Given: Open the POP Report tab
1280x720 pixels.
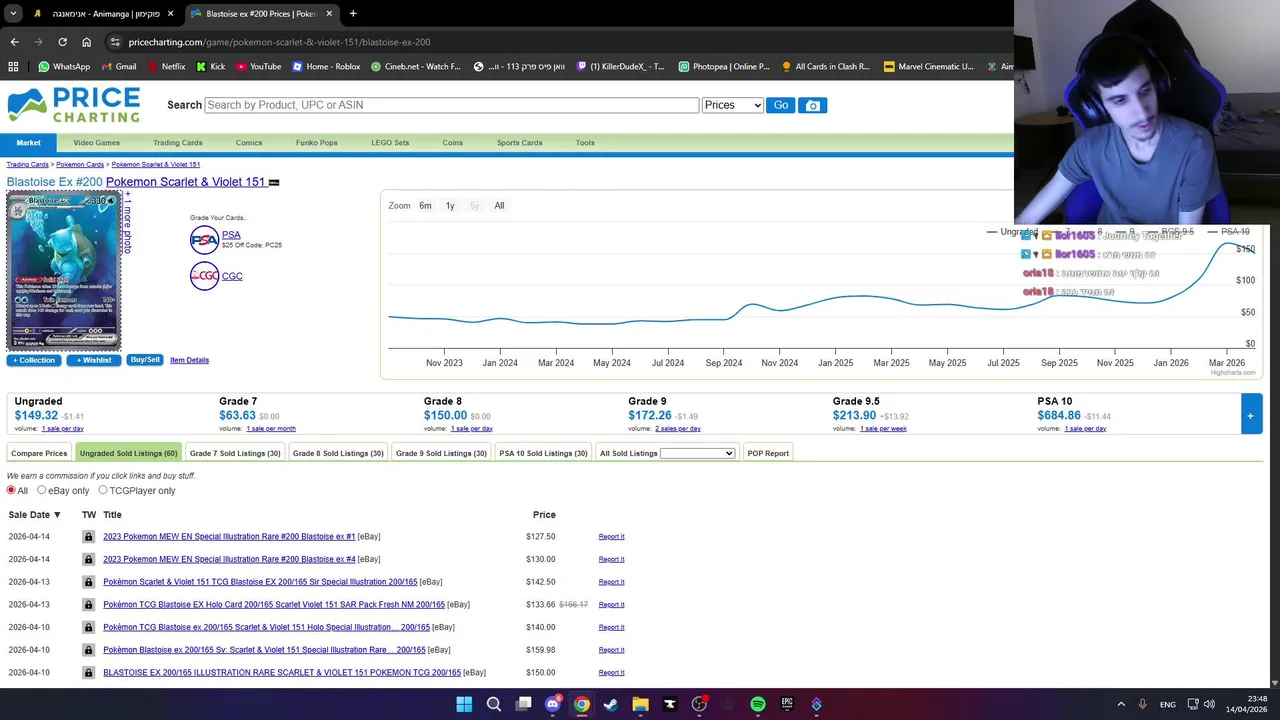Looking at the screenshot, I should tap(768, 453).
